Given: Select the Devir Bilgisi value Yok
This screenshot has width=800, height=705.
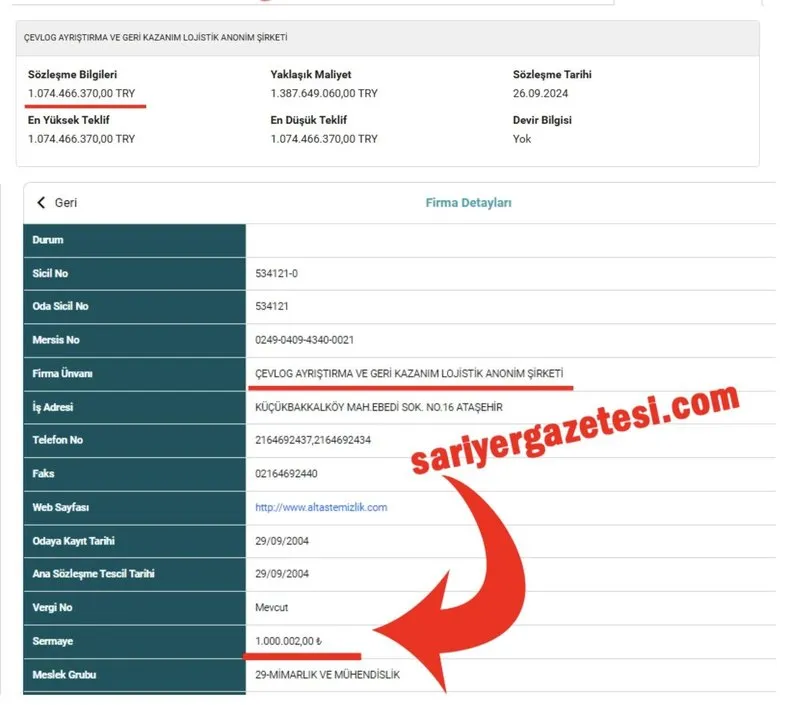Looking at the screenshot, I should pyautogui.click(x=522, y=139).
